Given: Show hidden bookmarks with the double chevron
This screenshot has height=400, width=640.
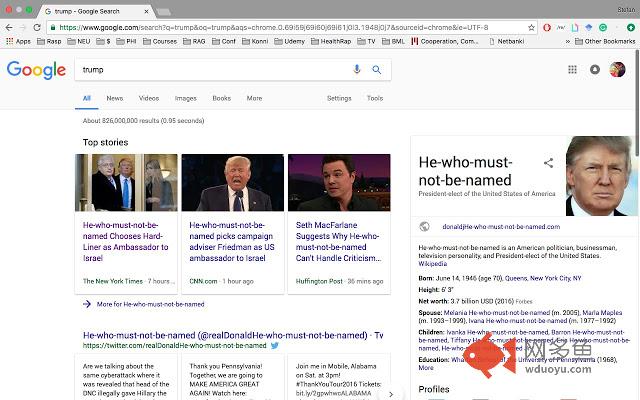Looking at the screenshot, I should coord(567,41).
